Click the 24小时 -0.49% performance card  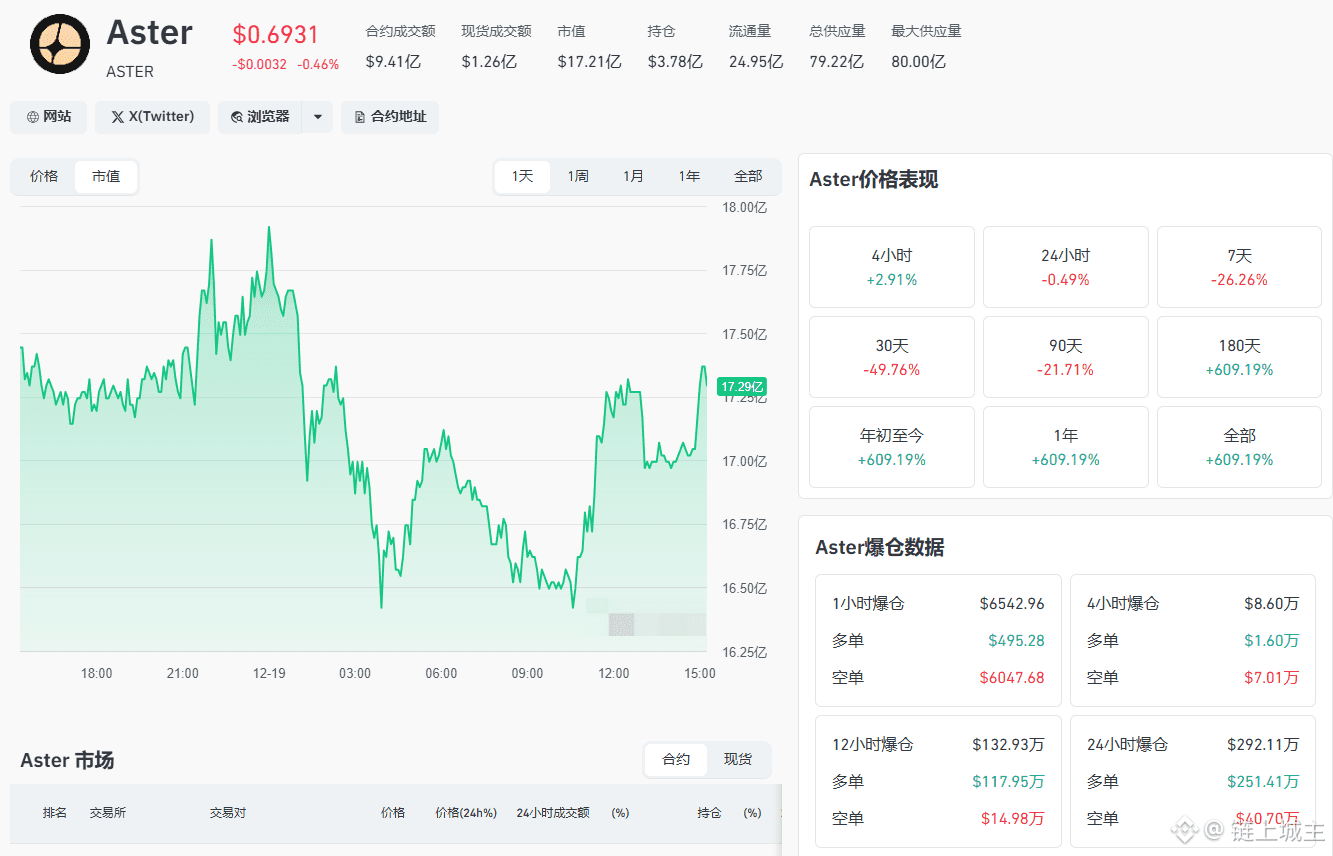pos(1066,267)
